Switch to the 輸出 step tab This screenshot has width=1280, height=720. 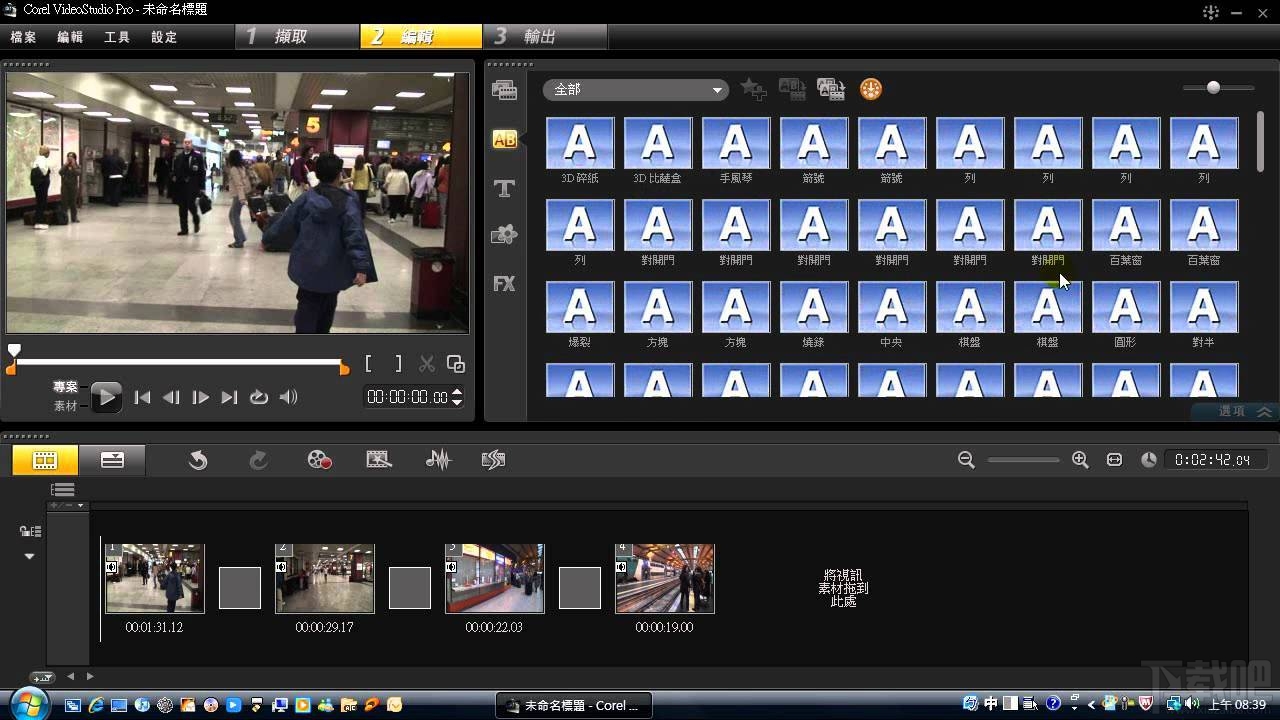click(538, 37)
